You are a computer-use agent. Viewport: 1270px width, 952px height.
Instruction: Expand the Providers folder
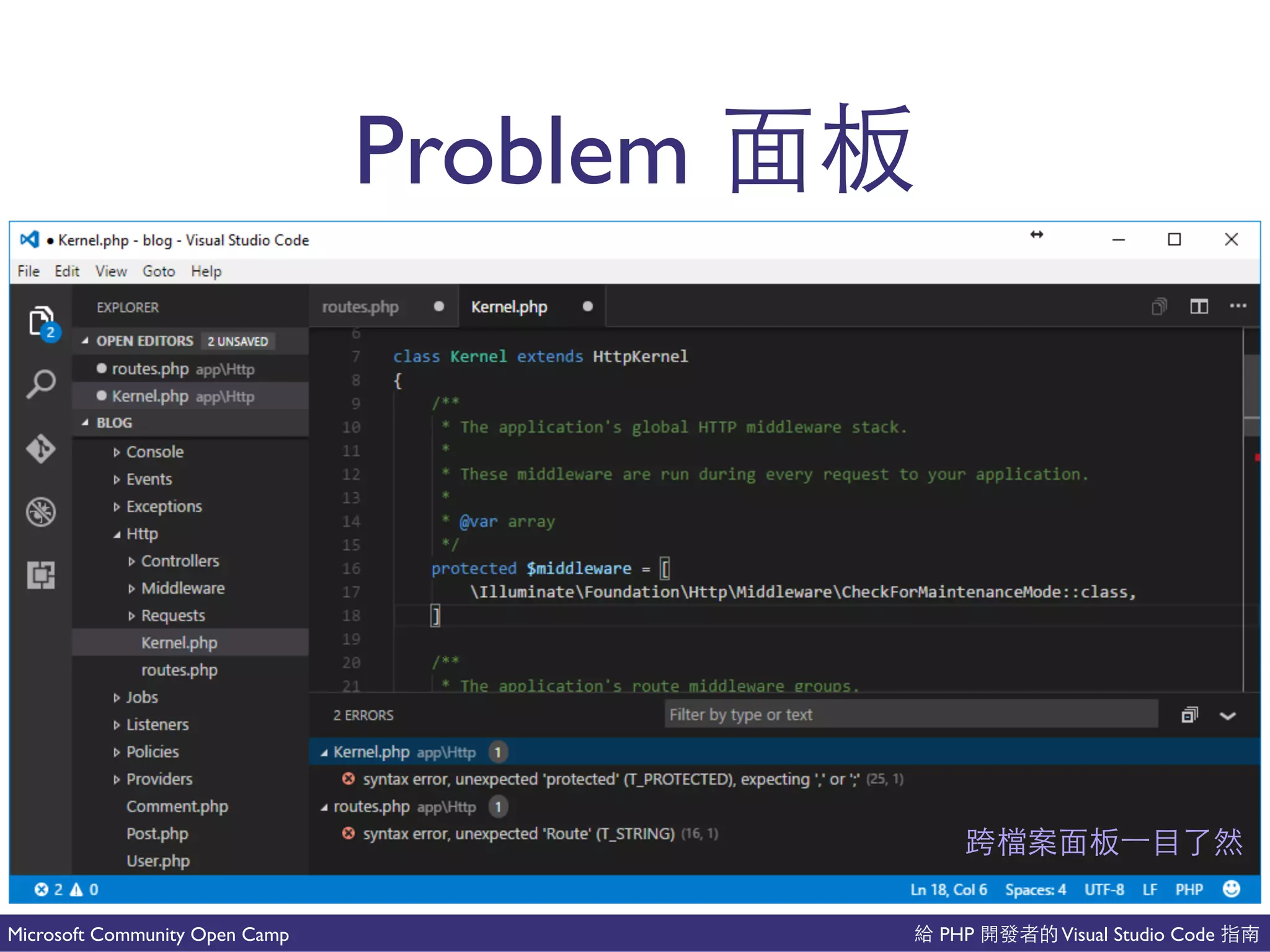[117, 780]
